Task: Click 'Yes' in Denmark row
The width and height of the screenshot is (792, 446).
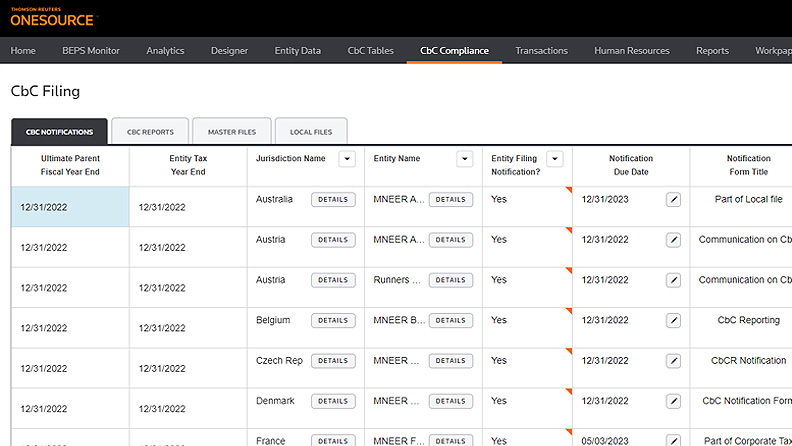Action: pyautogui.click(x=499, y=401)
